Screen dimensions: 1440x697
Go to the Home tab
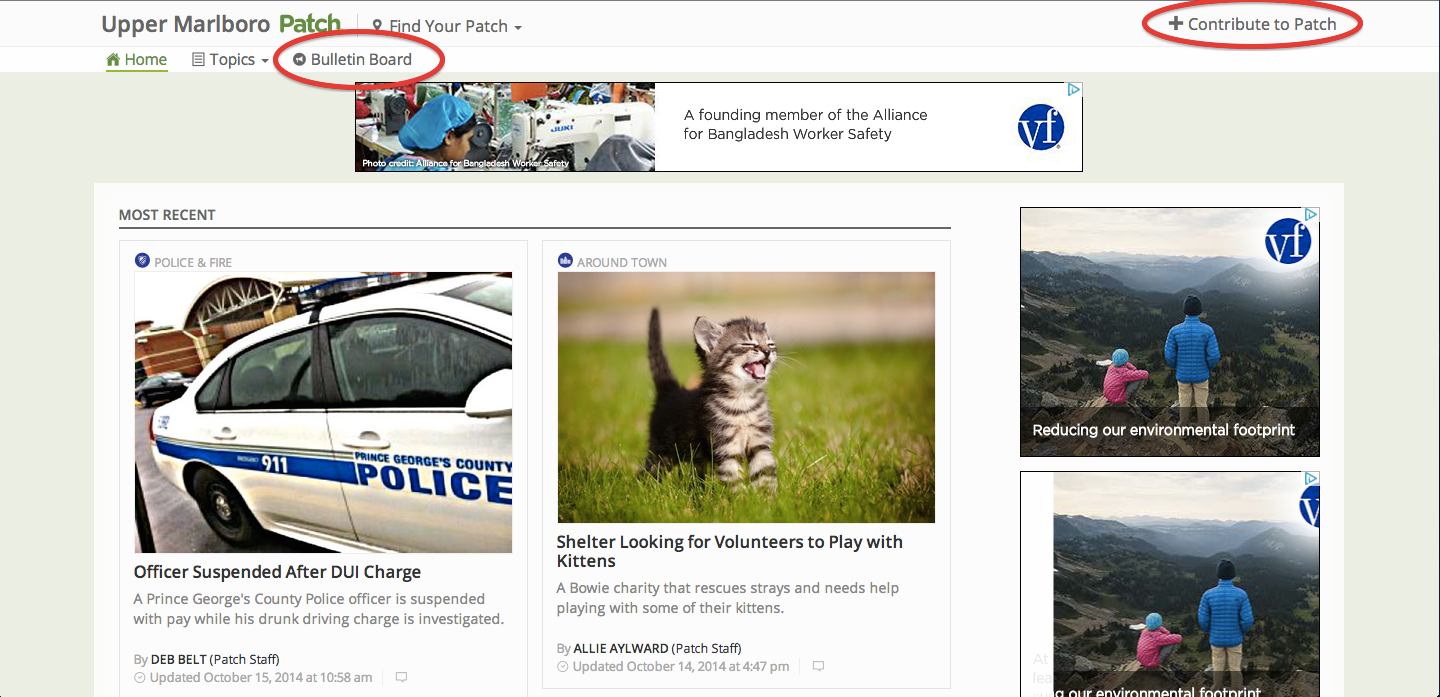point(145,60)
